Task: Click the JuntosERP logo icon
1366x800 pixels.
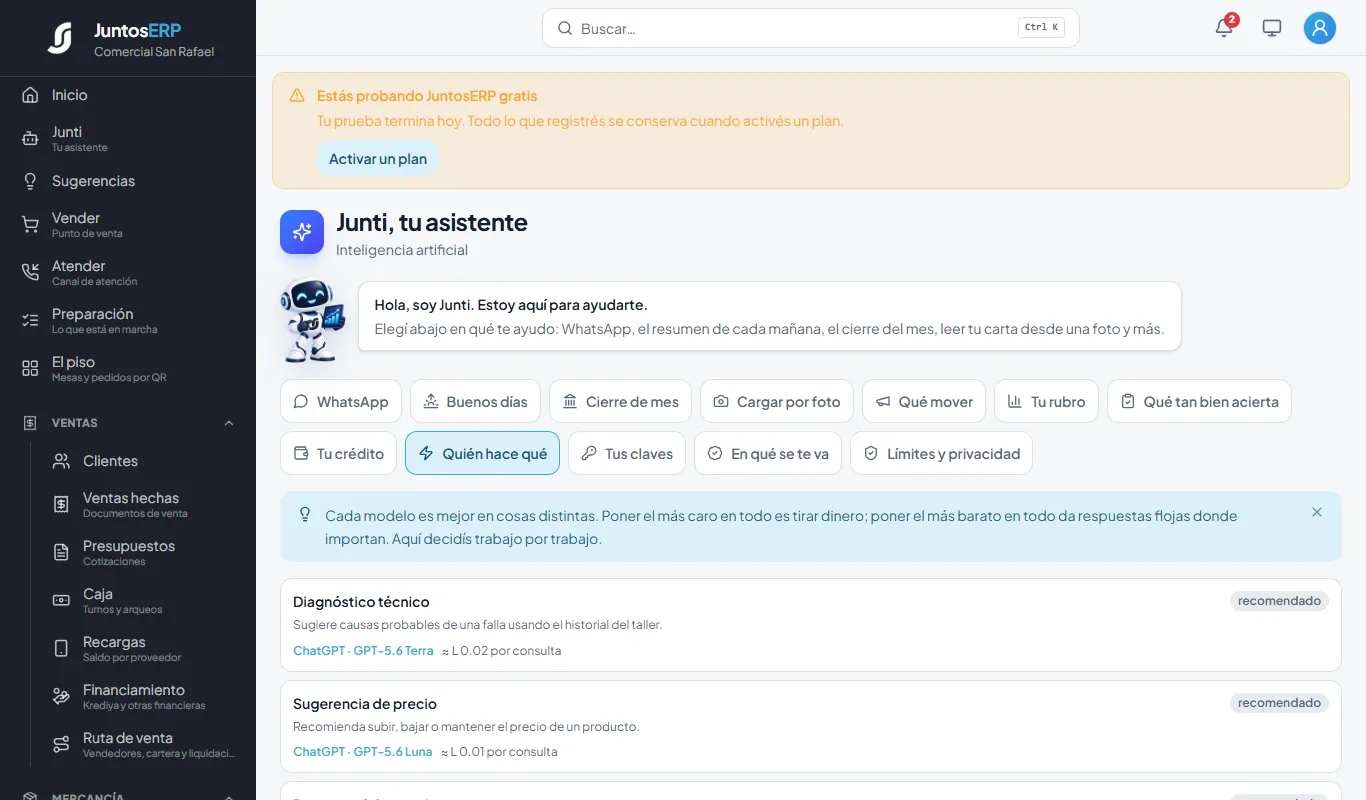Action: 60,38
